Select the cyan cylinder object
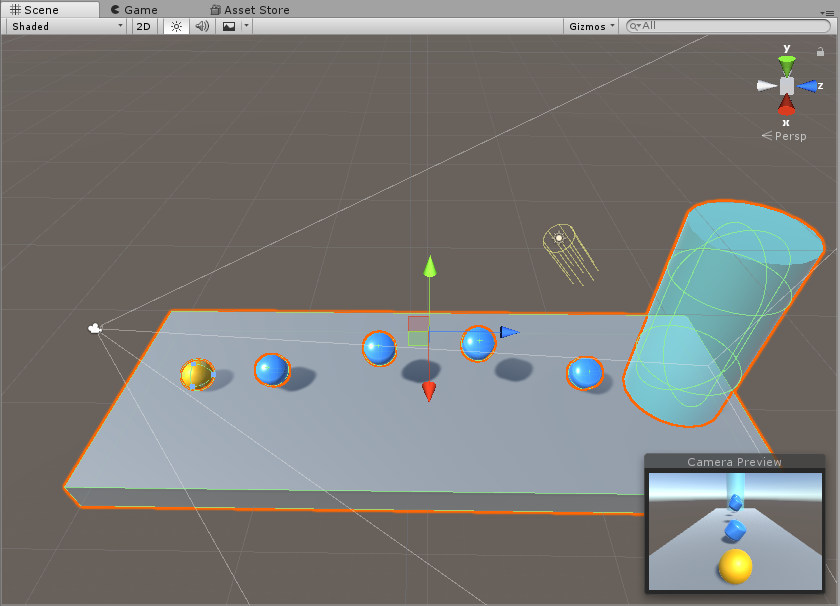The height and width of the screenshot is (606, 840). 723,313
